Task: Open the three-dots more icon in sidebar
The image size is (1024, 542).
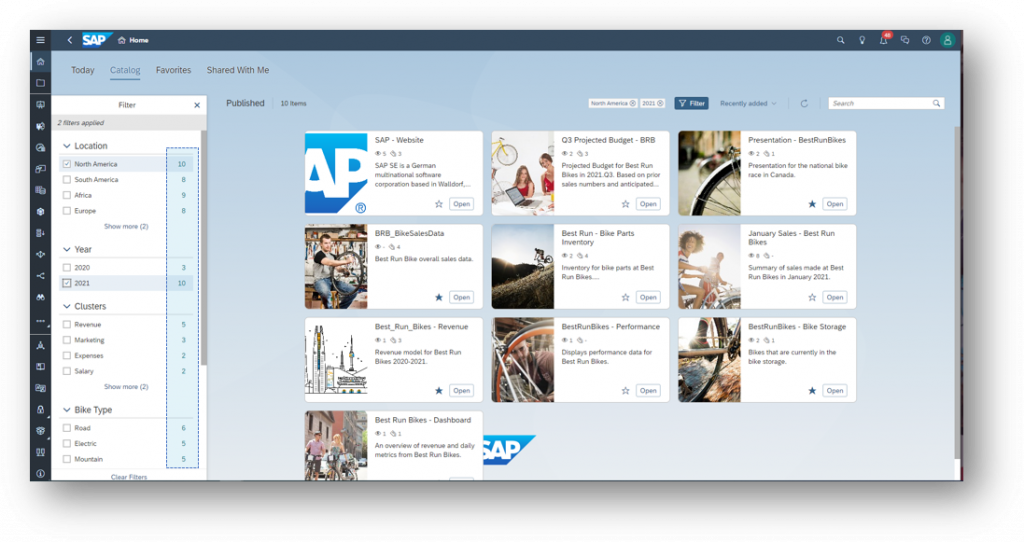Action: [x=40, y=321]
